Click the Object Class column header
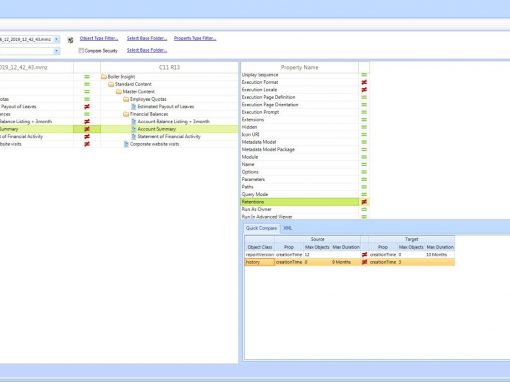Screen dimensions: 510x382 (260, 247)
